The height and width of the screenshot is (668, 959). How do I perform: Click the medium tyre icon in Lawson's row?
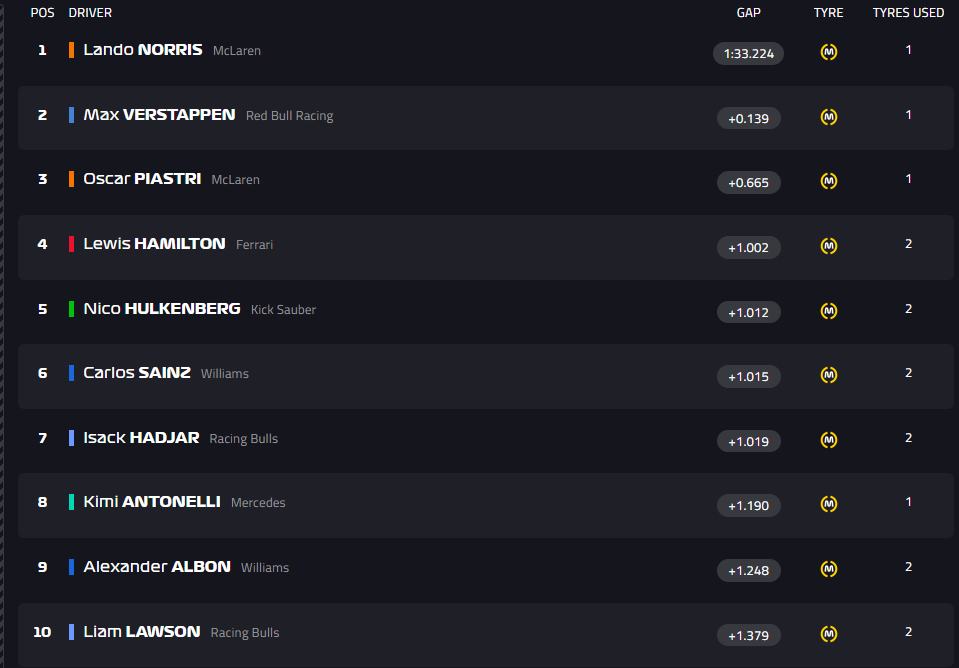828,634
